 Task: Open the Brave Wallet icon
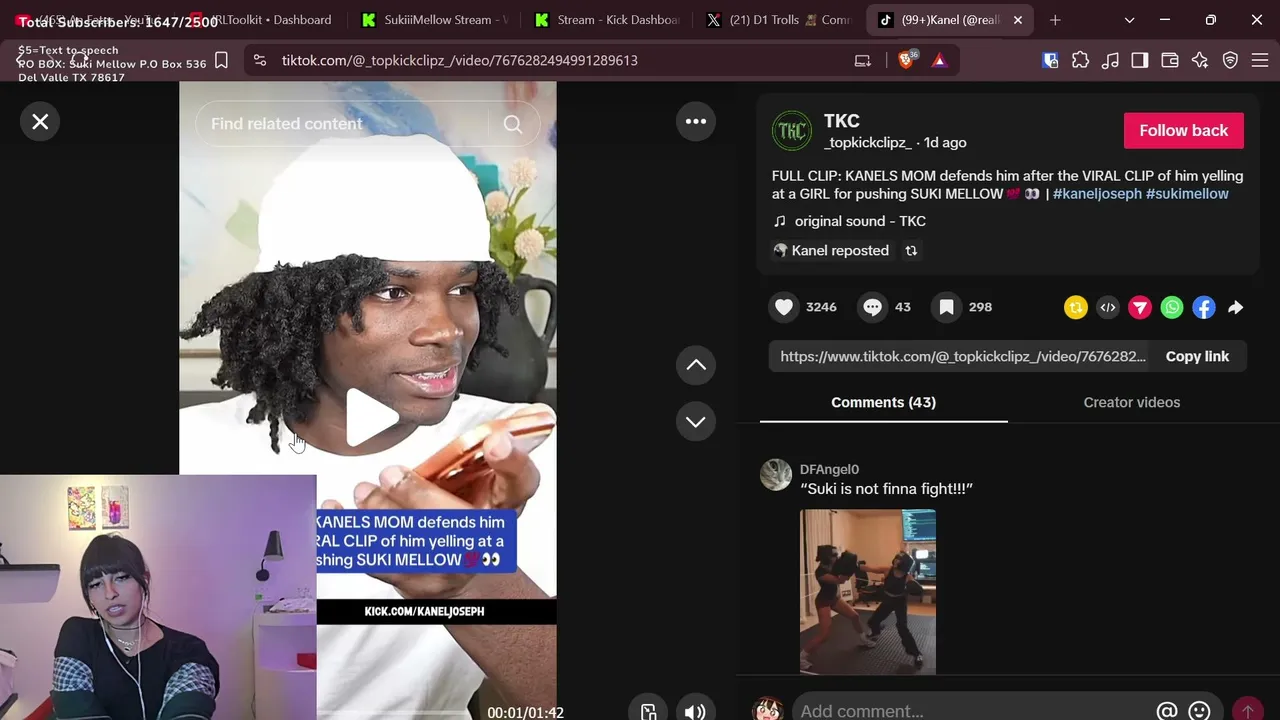pyautogui.click(x=1170, y=60)
